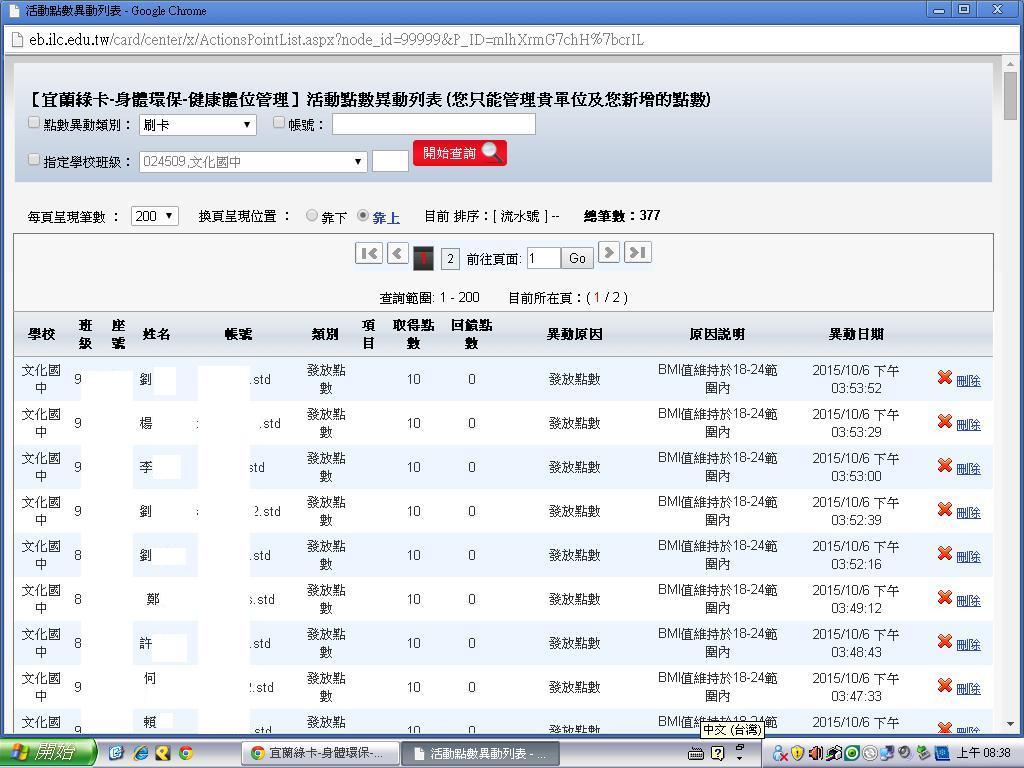The height and width of the screenshot is (768, 1024).
Task: Click the previous page arrow icon
Action: 397,254
